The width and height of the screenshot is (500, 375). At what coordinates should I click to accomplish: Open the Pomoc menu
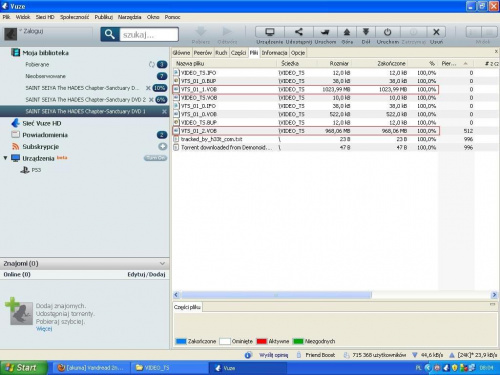172,17
